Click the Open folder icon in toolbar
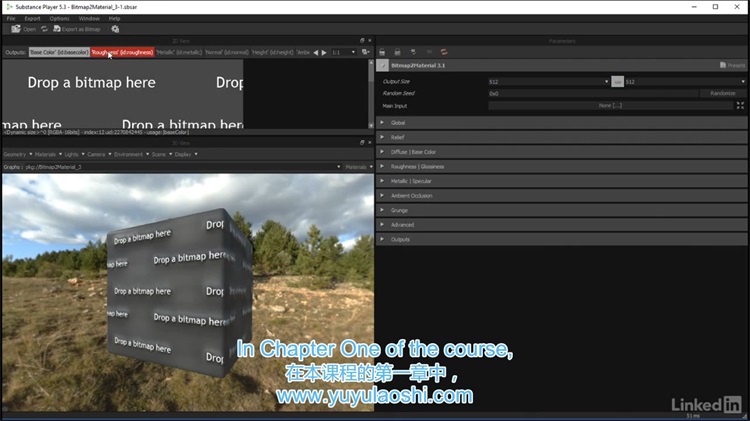The height and width of the screenshot is (421, 750). point(16,29)
